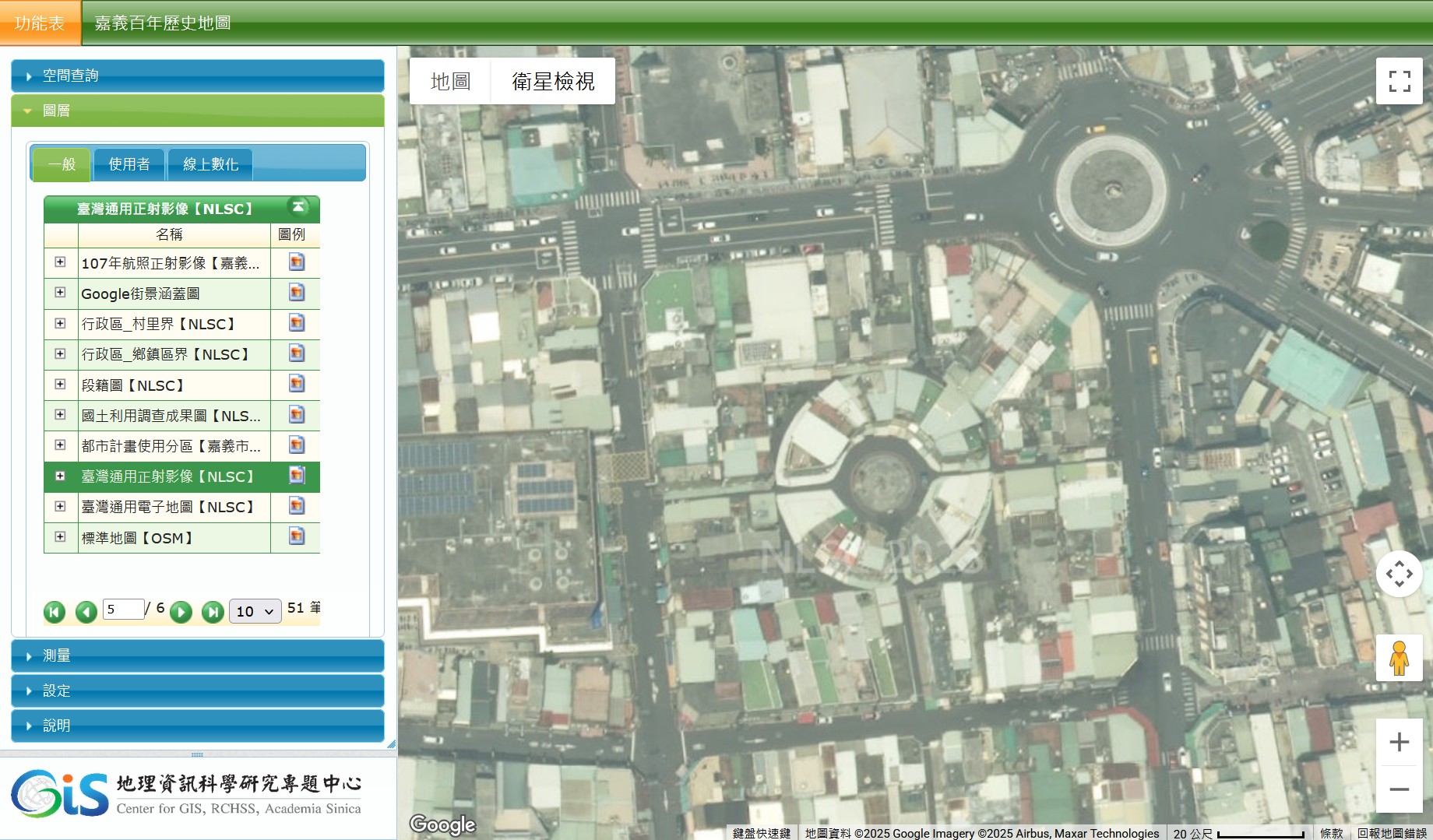Viewport: 1433px width, 840px height.
Task: Go to previous layer page
Action: [86, 612]
